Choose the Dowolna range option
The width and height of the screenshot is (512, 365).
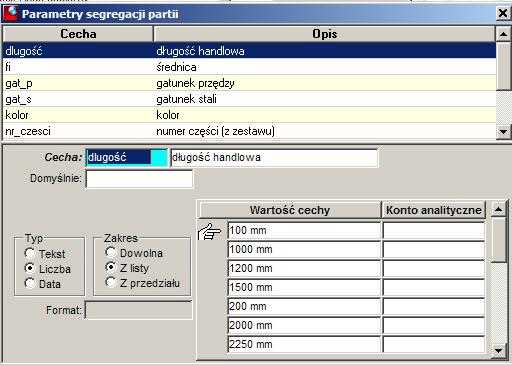click(111, 252)
